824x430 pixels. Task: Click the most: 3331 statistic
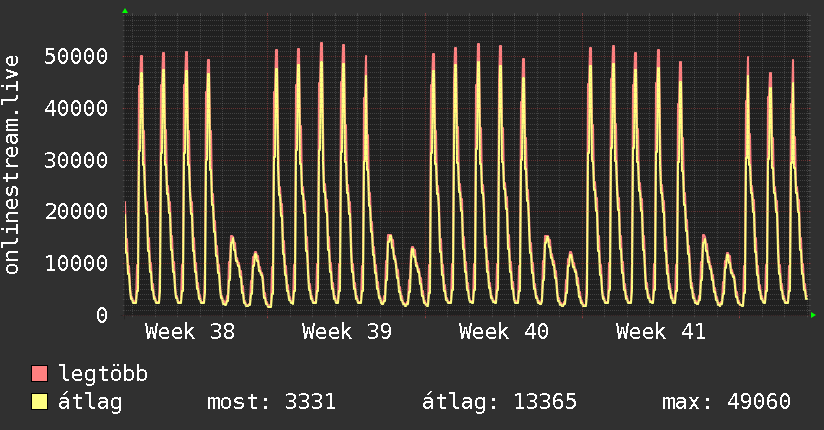[x=271, y=402]
